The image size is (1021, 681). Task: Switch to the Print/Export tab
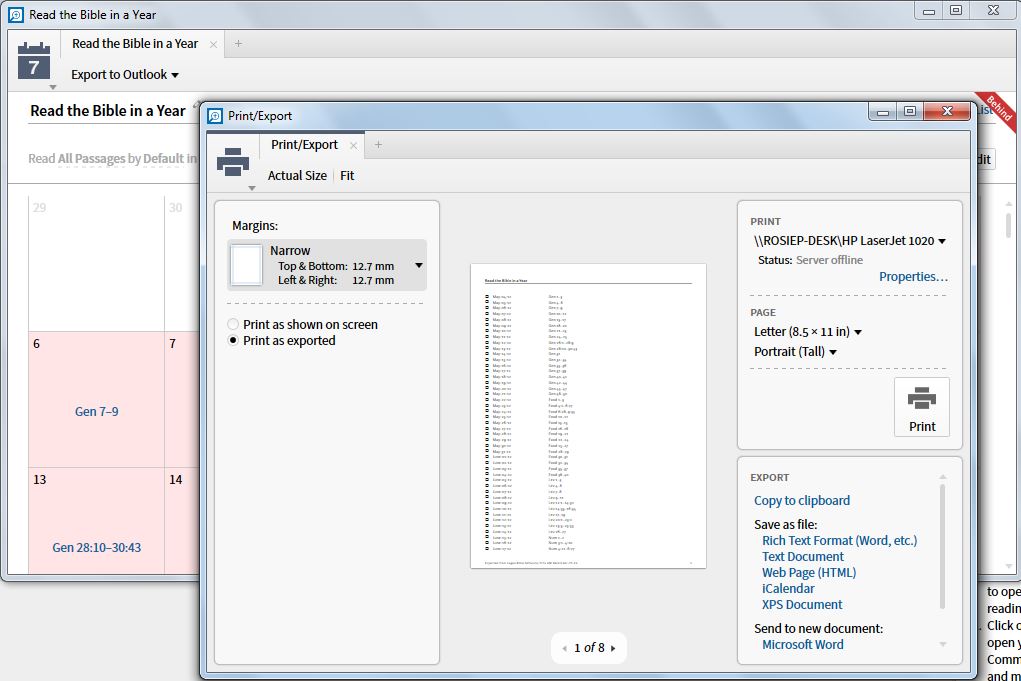(305, 145)
